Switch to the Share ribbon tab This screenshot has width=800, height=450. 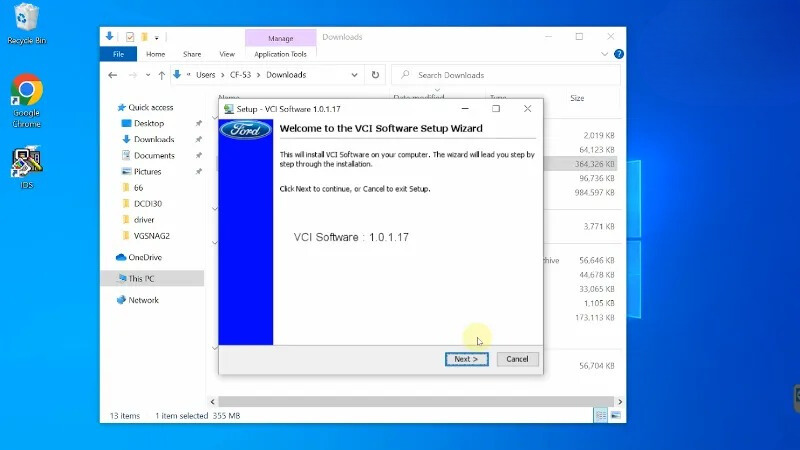tap(192, 54)
